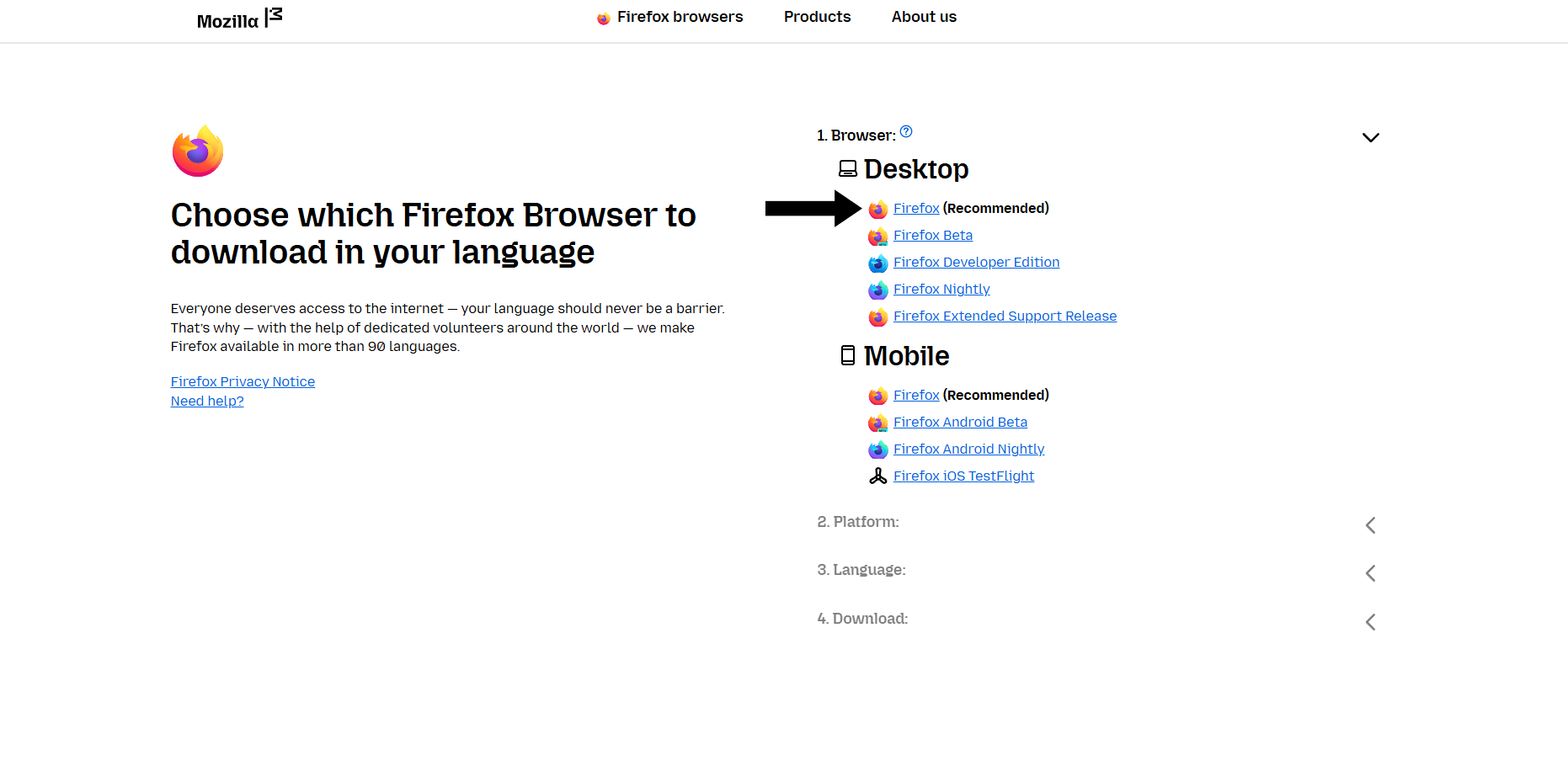This screenshot has width=1568, height=766.
Task: Click the Firefox Android Beta icon
Action: tap(878, 423)
